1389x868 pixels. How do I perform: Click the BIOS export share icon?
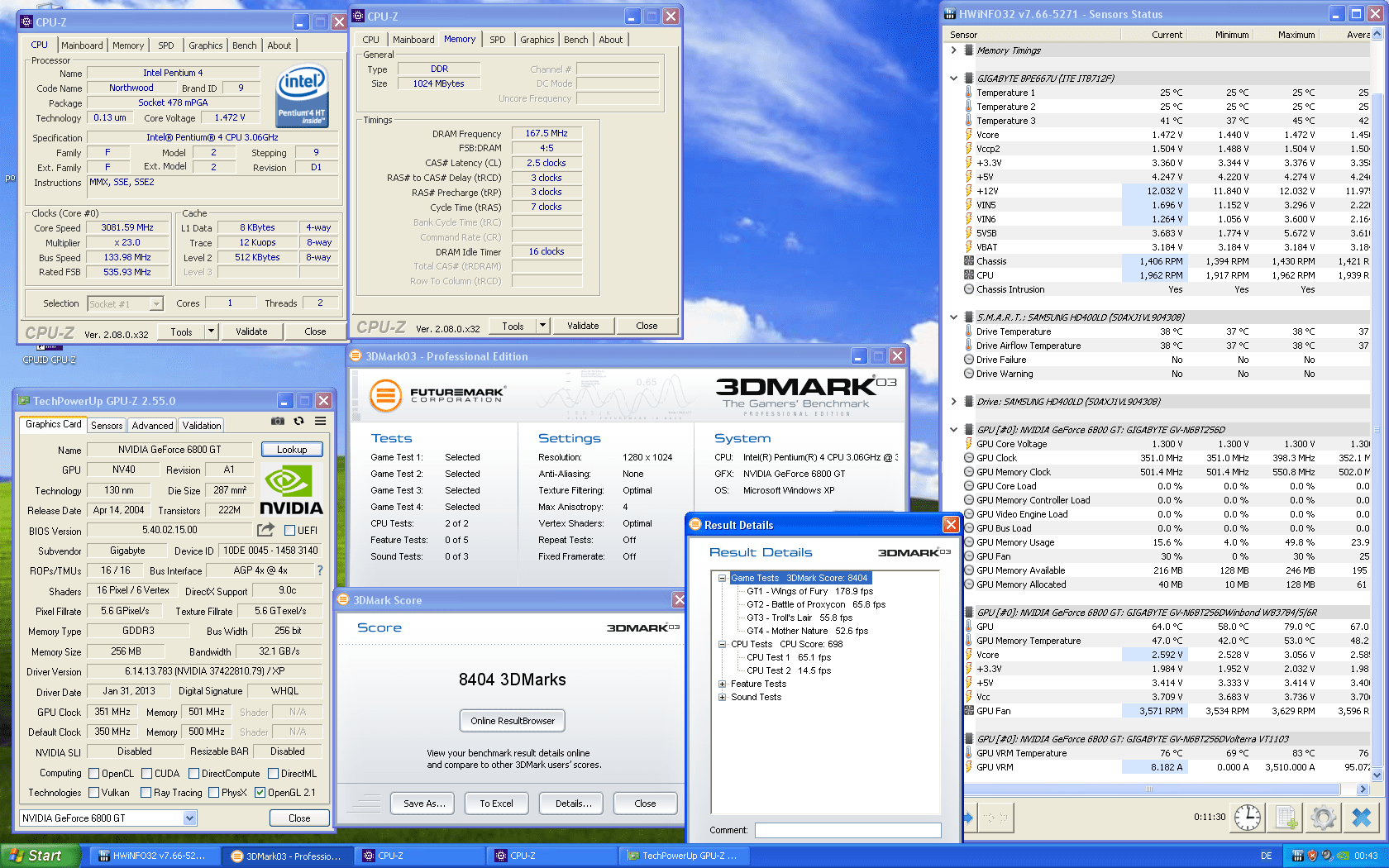pyautogui.click(x=265, y=530)
